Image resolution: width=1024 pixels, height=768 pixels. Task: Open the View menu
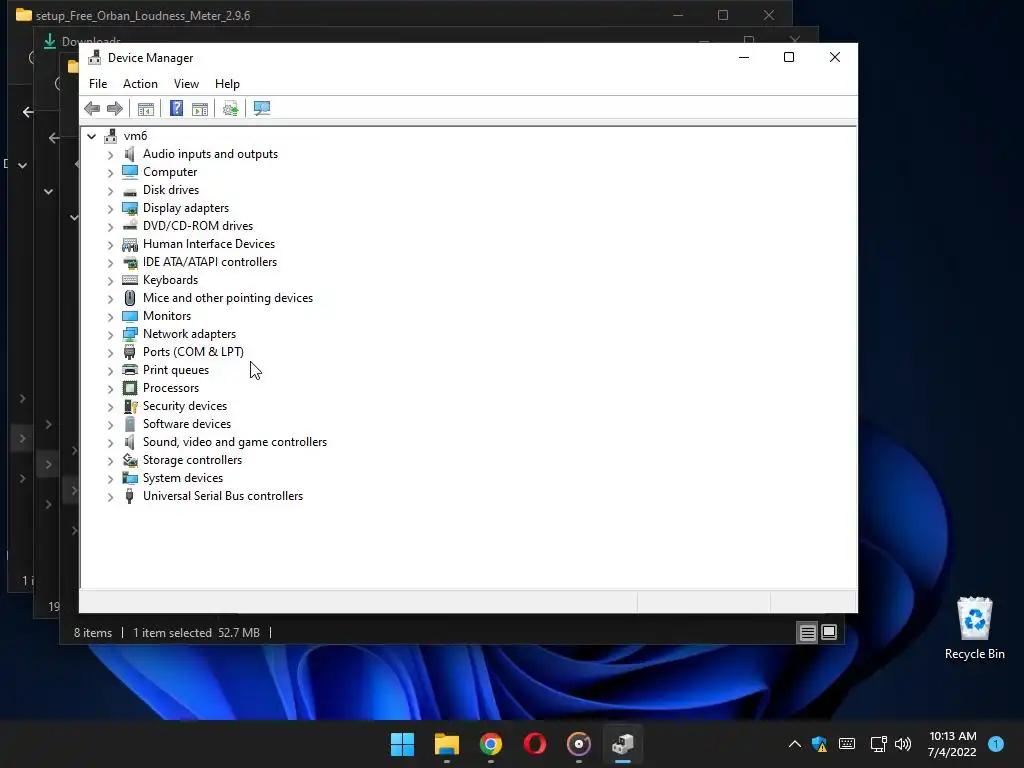(186, 84)
